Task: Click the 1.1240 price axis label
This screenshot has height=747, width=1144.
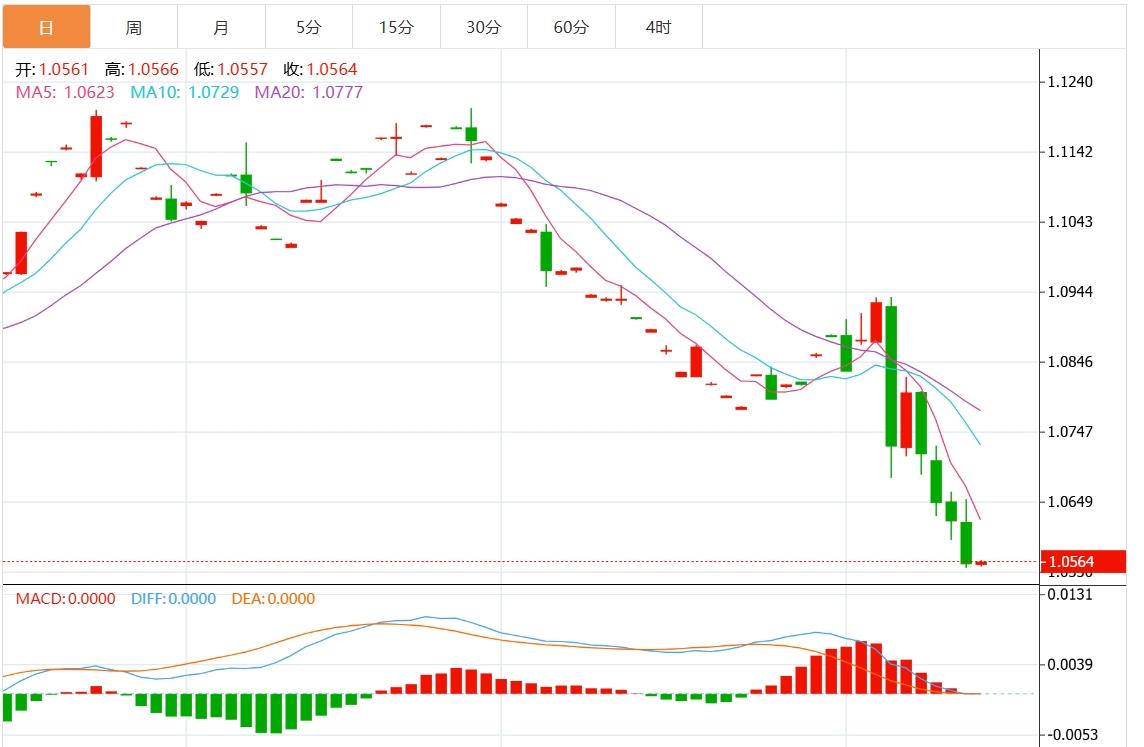Action: [1069, 82]
